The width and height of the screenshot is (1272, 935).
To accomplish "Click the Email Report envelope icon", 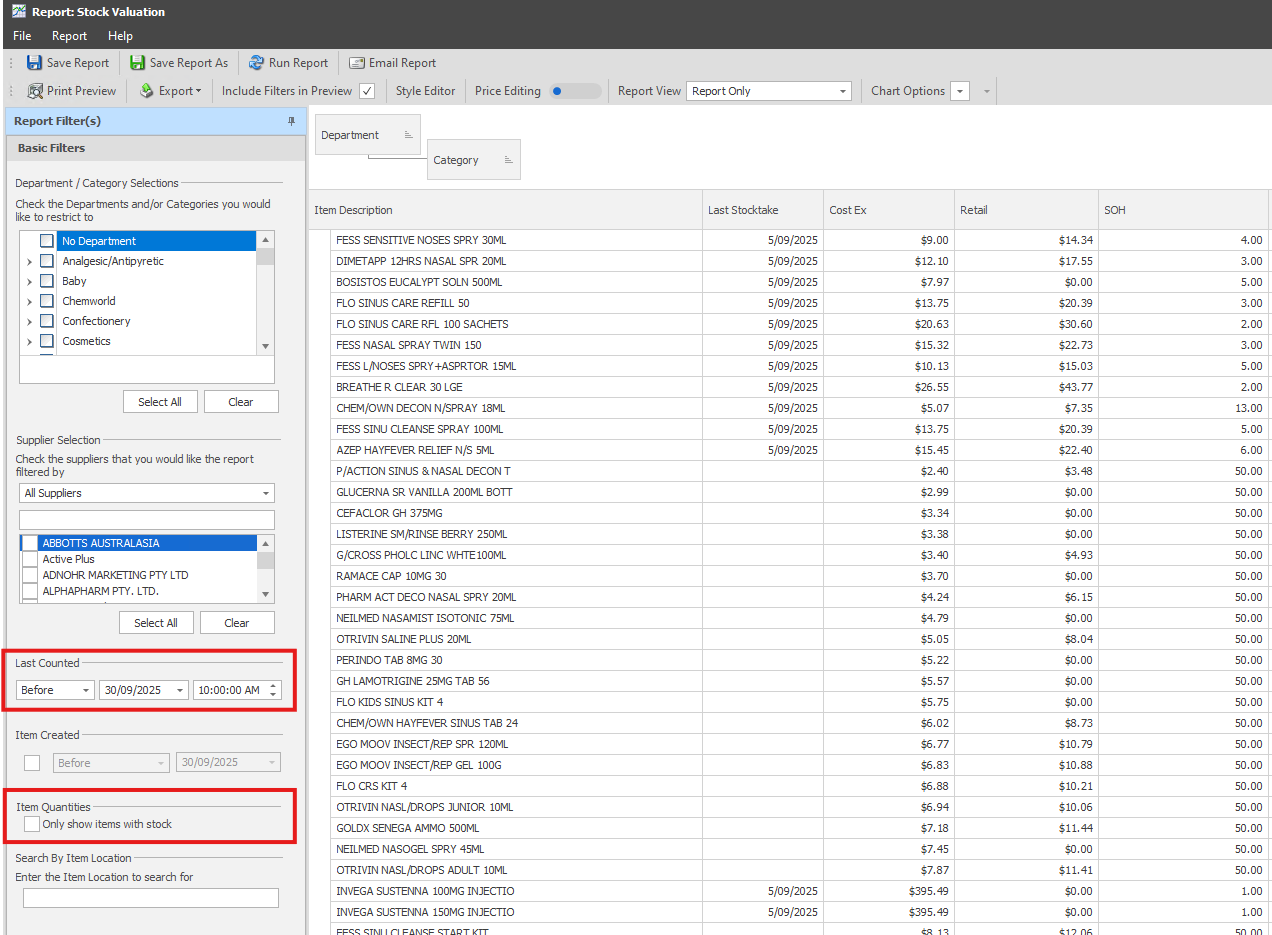I will [x=357, y=63].
